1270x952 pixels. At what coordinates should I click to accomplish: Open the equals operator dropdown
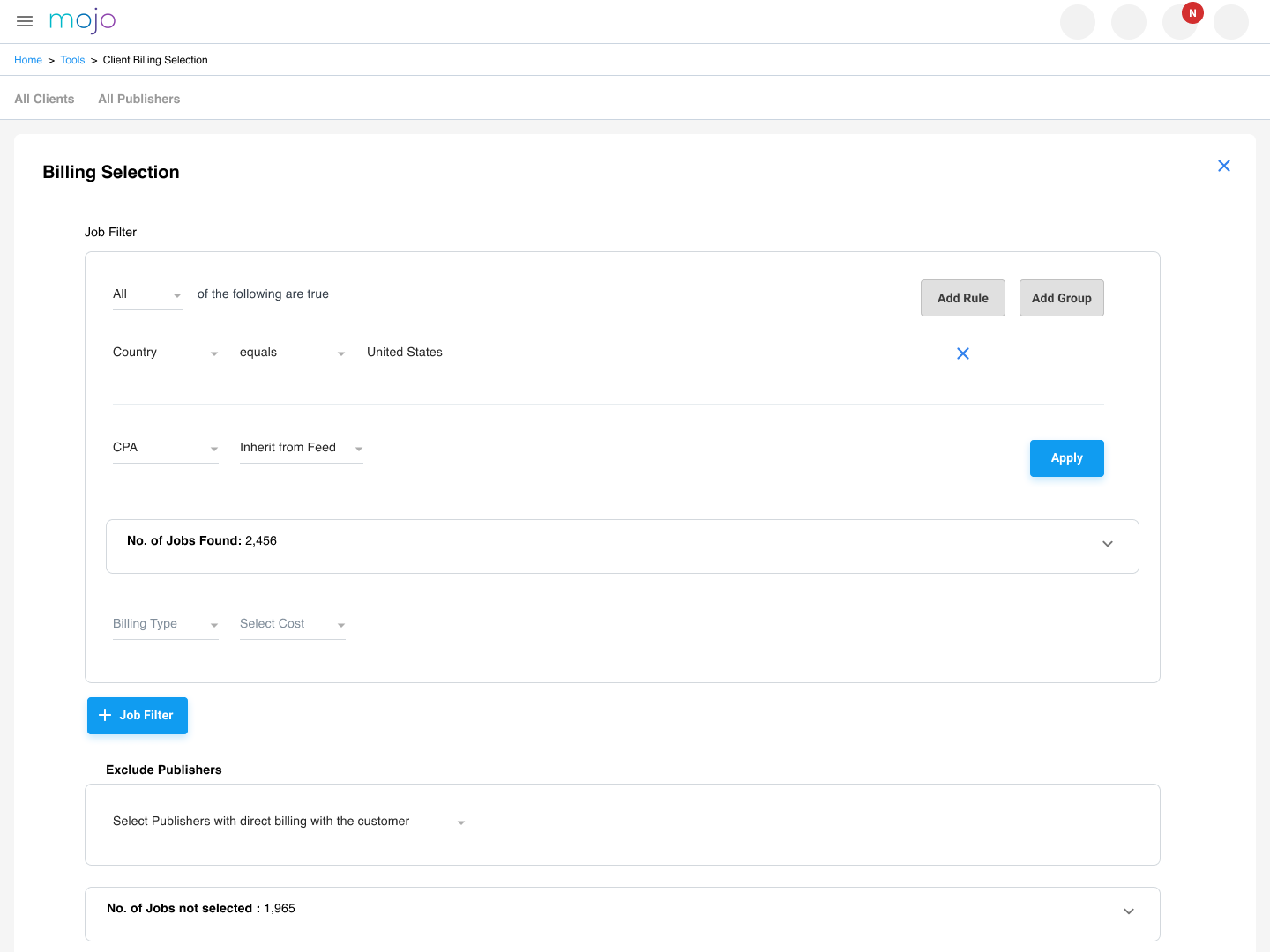pos(292,353)
